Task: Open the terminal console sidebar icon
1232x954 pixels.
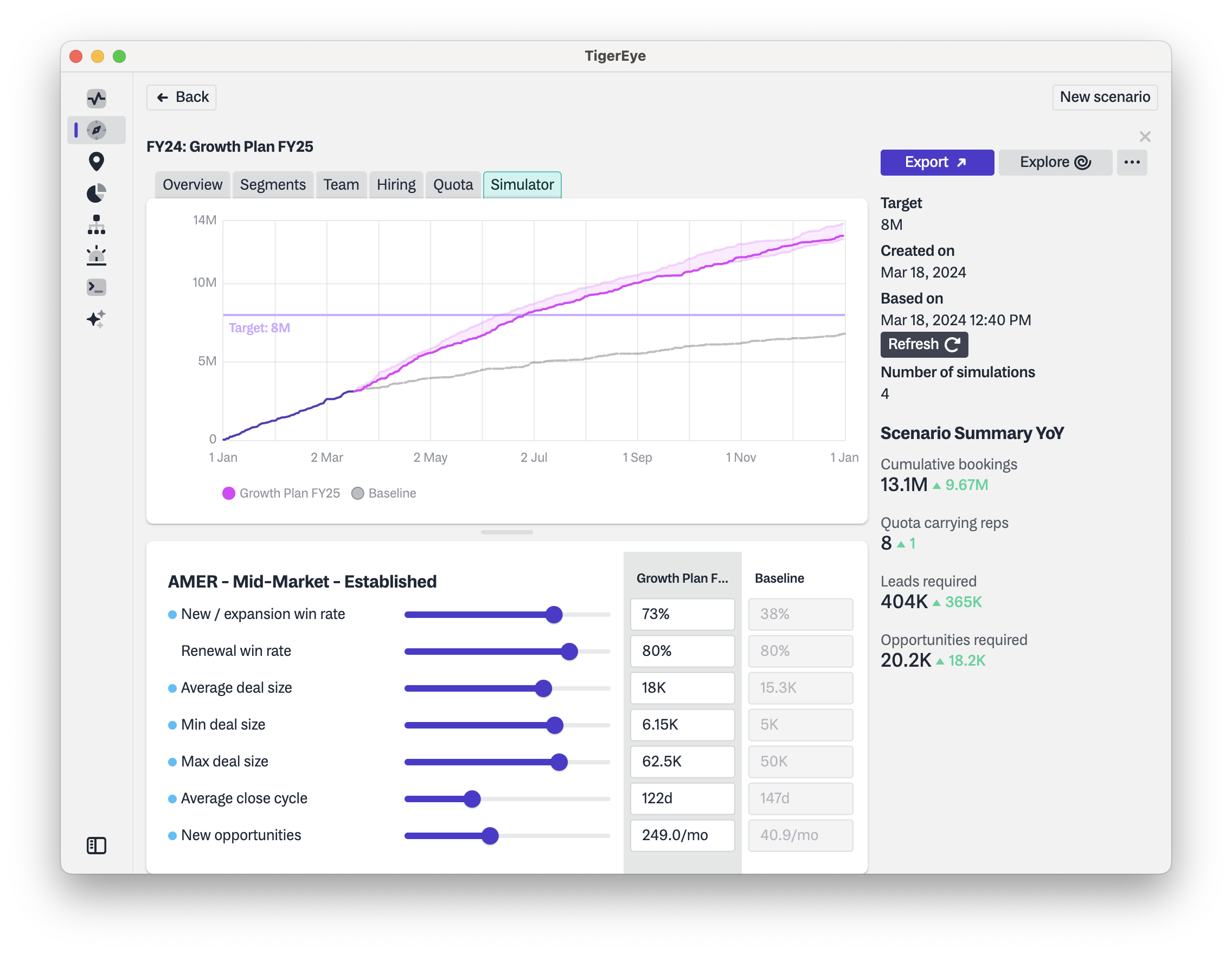Action: [x=97, y=287]
